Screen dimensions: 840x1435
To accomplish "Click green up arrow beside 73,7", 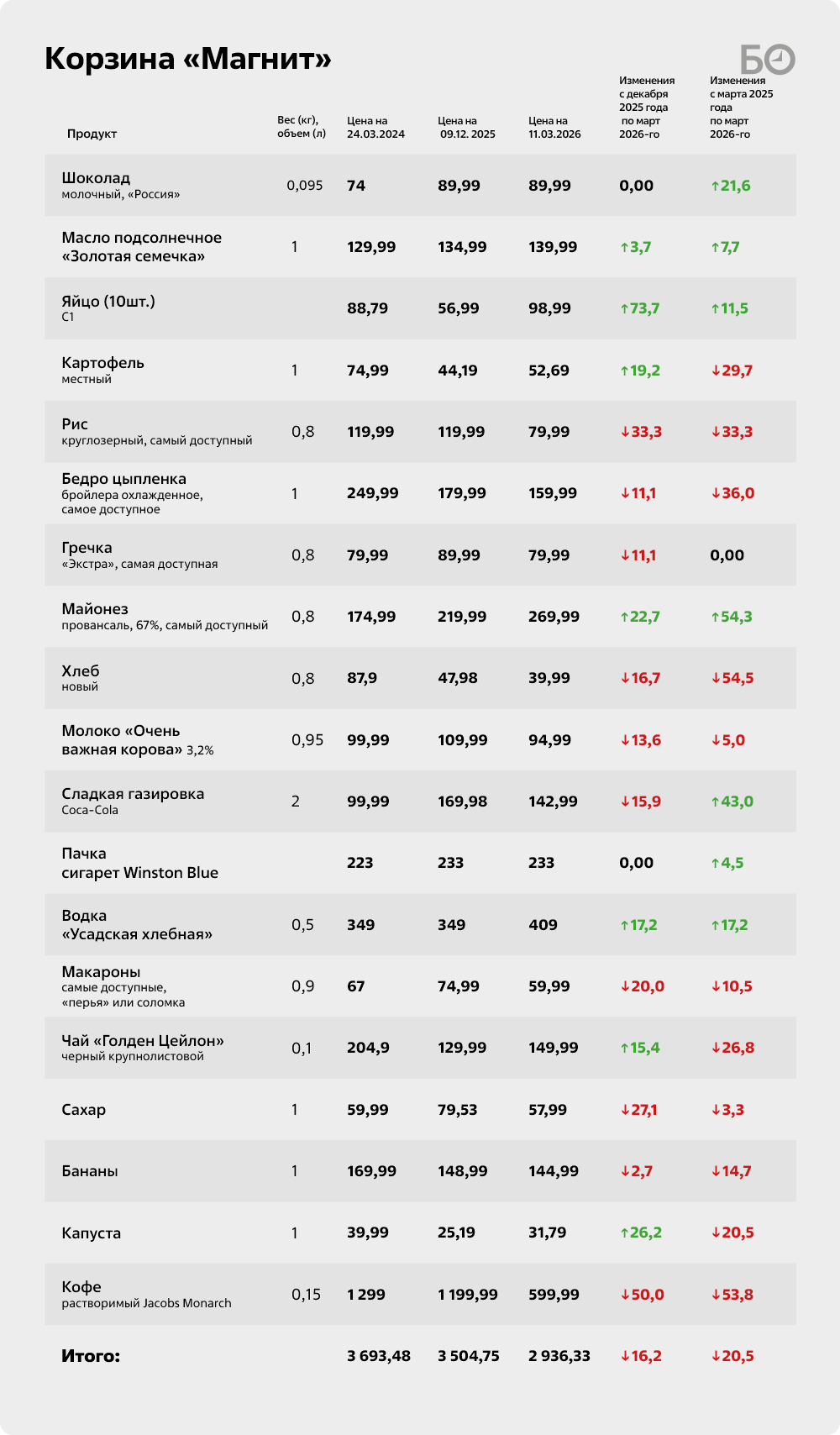I will [x=624, y=309].
